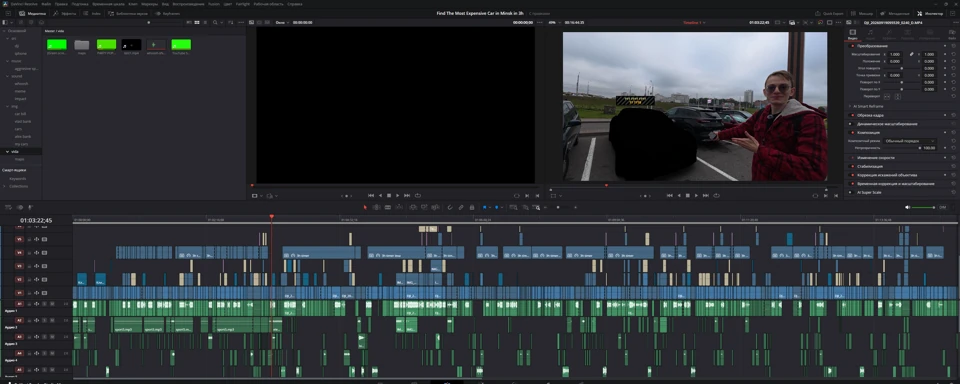Play the source viewer forward
This screenshot has height=384, width=960.
397,195
